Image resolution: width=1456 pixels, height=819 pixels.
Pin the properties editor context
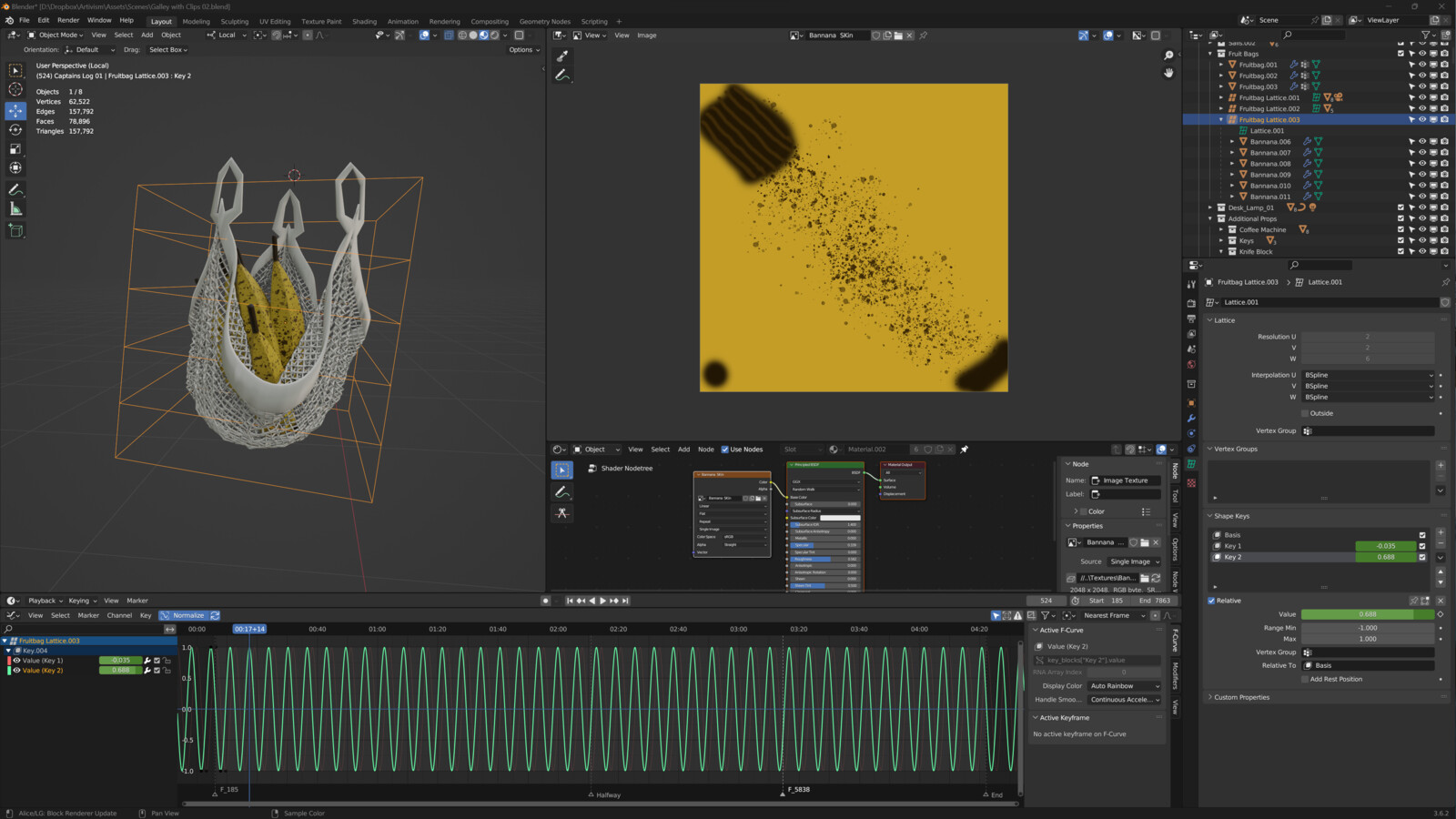1445,282
